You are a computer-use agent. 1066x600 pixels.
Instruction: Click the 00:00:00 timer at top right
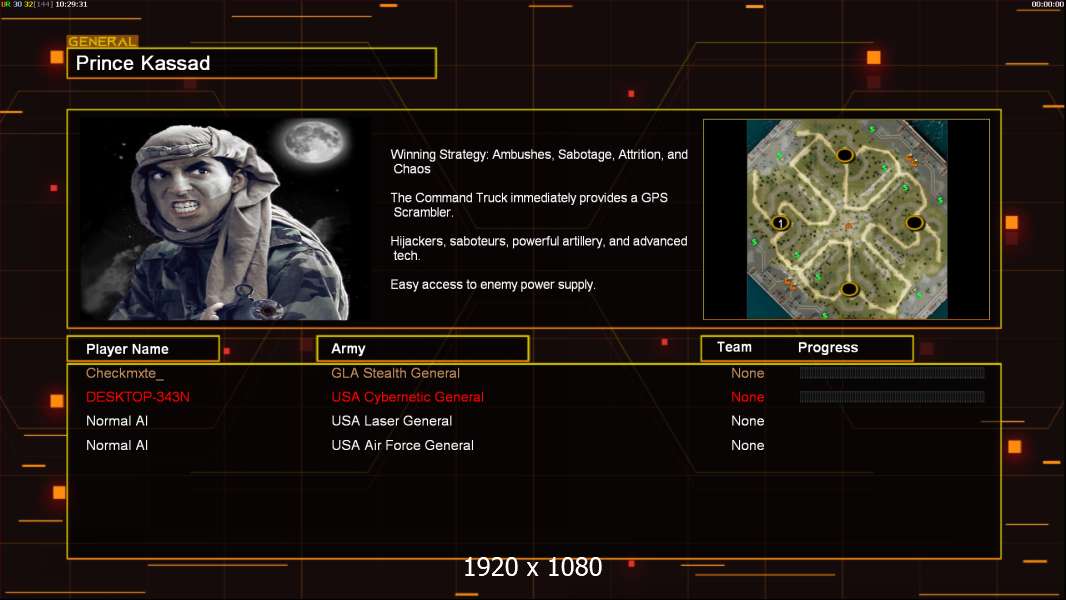click(1048, 4)
